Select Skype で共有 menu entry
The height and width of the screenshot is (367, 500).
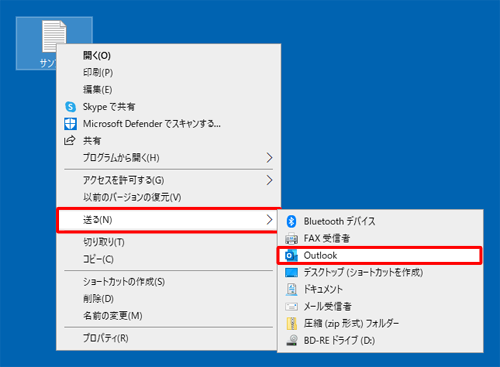point(169,107)
